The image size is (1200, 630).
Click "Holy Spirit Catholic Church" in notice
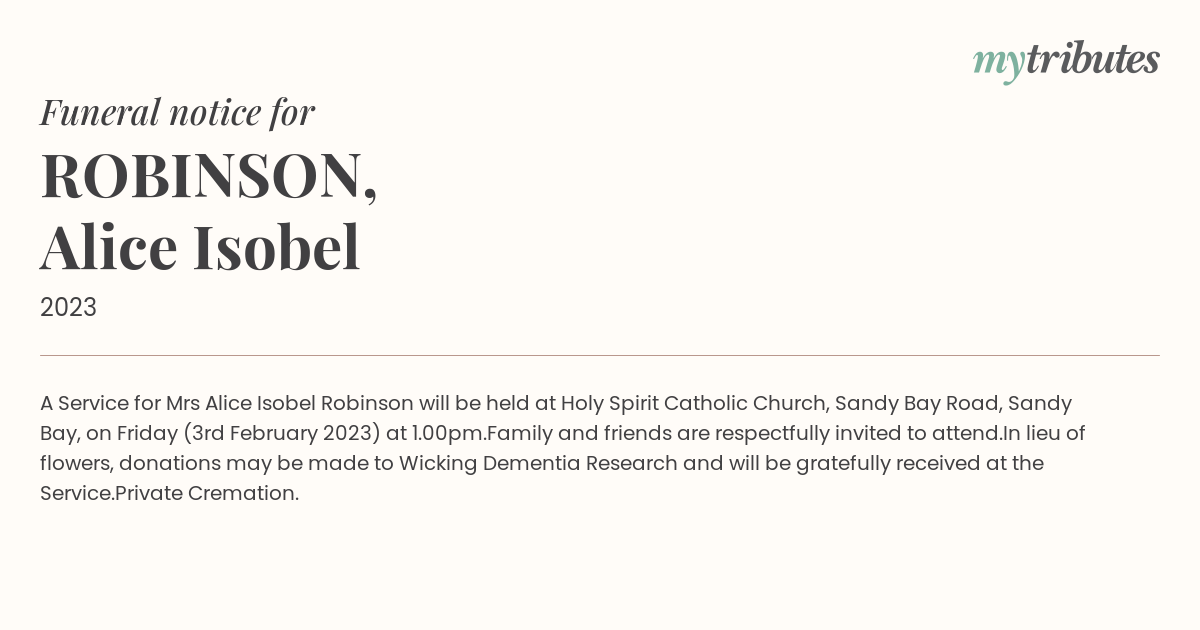coord(694,403)
